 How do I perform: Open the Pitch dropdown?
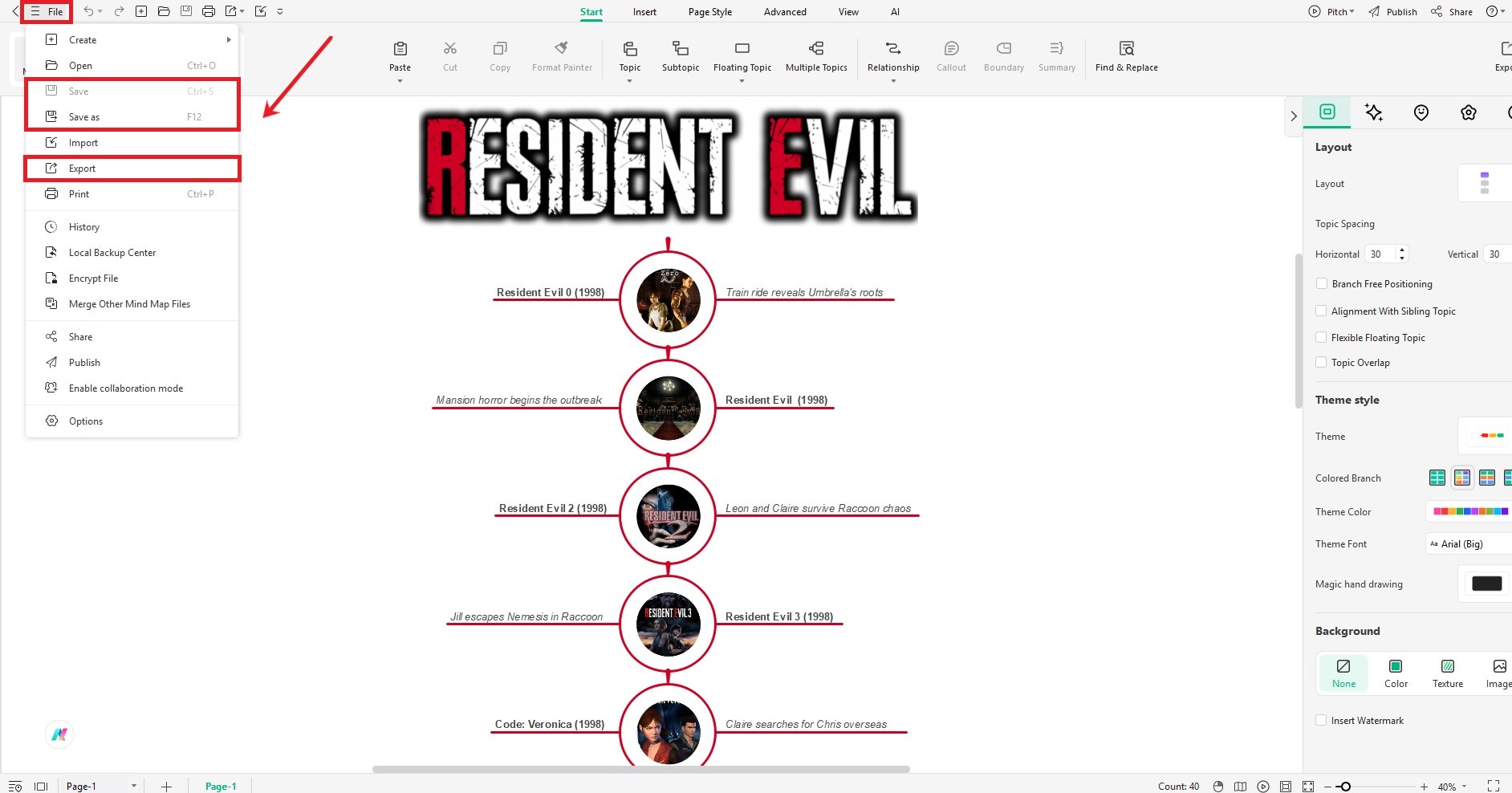[1331, 11]
